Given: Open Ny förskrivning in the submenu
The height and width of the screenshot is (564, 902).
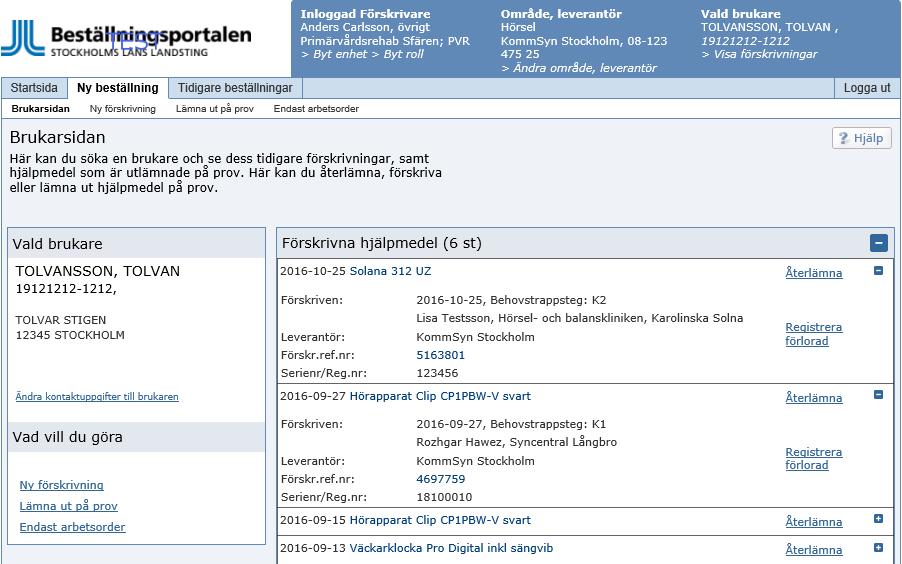Looking at the screenshot, I should click(x=123, y=109).
